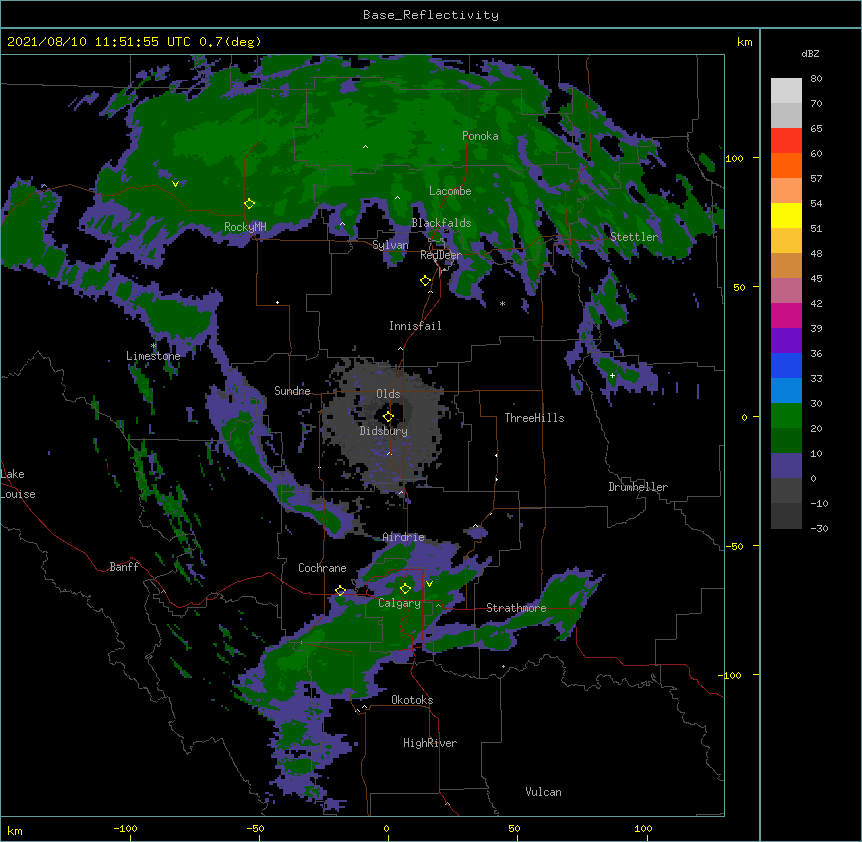
Task: Click the Stettler label
Action: pos(634,237)
